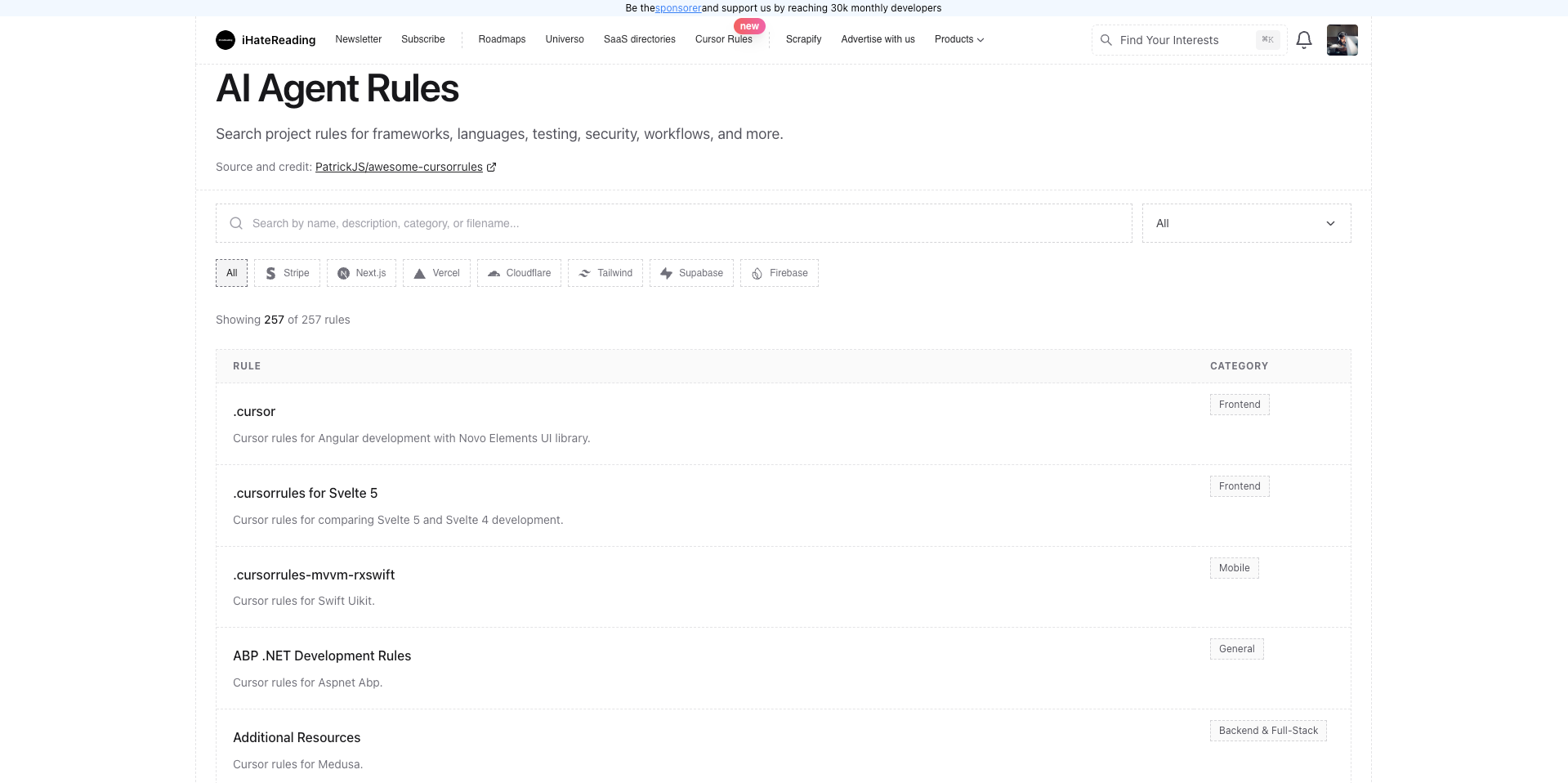Image resolution: width=1568 pixels, height=783 pixels.
Task: Click the Frontend tag on the .cursor row
Action: (x=1240, y=405)
